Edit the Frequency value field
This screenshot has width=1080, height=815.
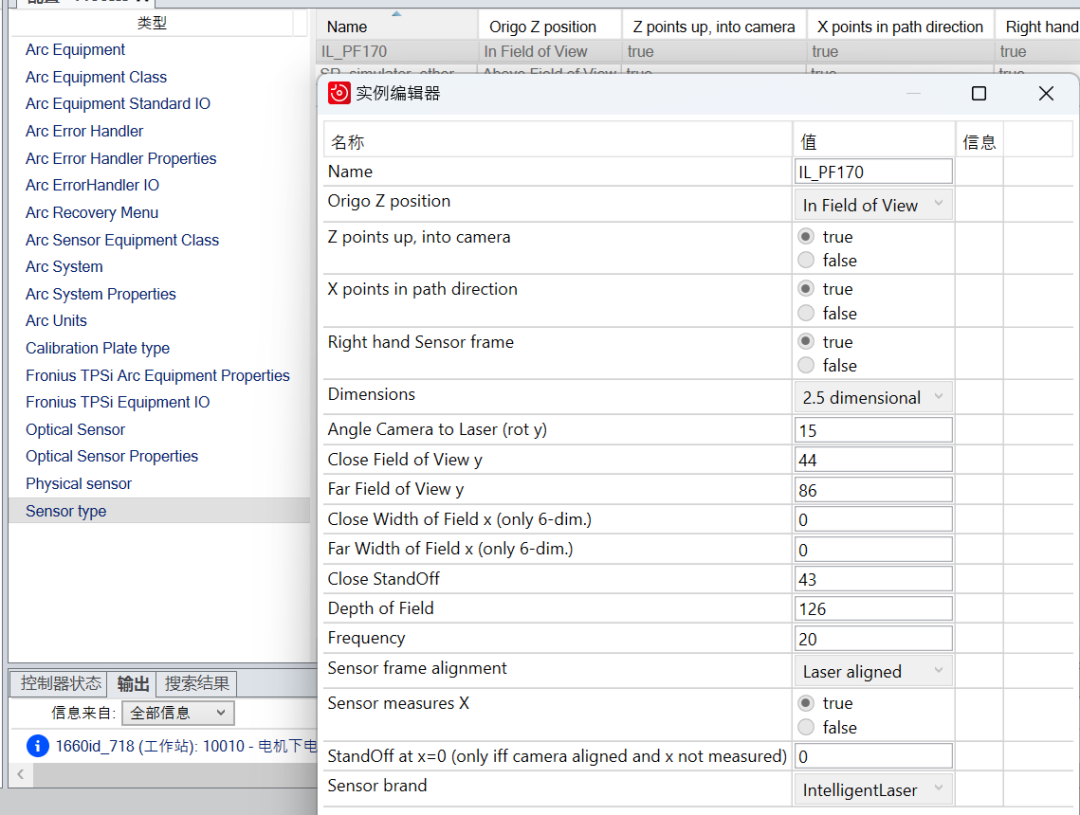click(x=873, y=639)
